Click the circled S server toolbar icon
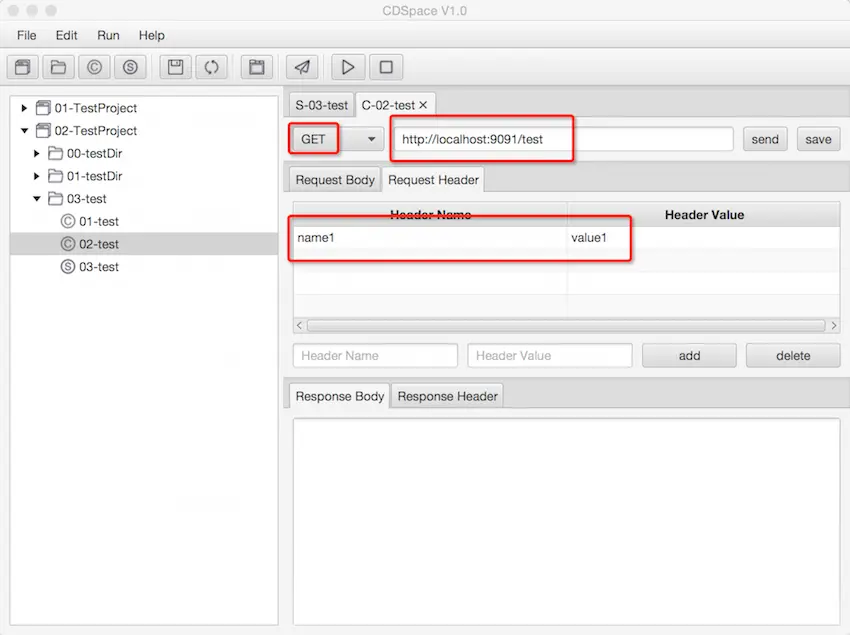850x635 pixels. (x=130, y=67)
